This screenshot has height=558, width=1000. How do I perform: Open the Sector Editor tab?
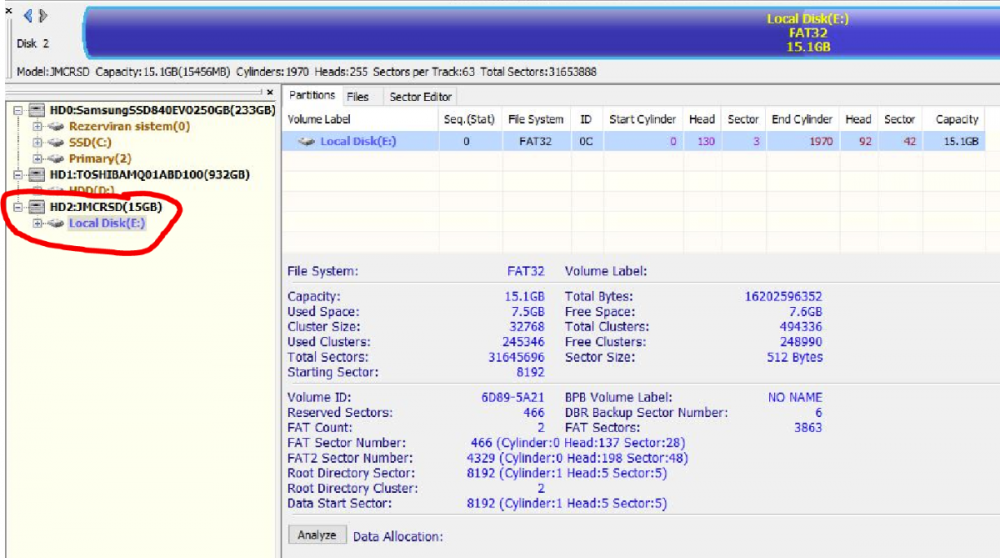pyautogui.click(x=420, y=97)
